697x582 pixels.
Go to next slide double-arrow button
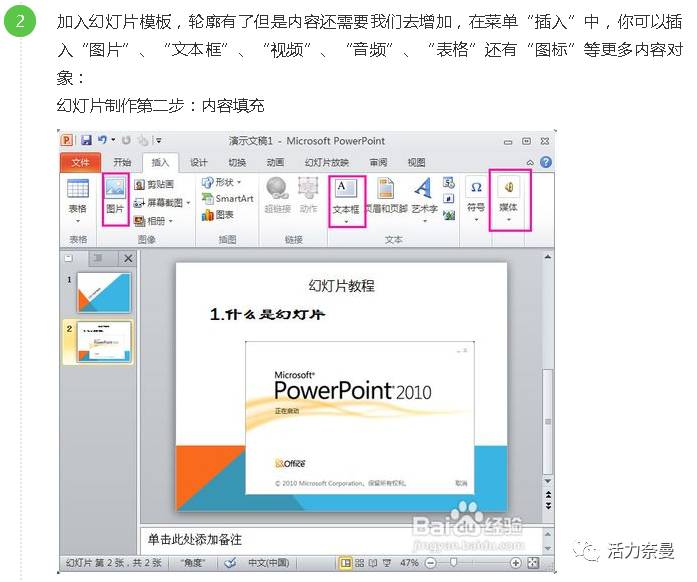548,506
